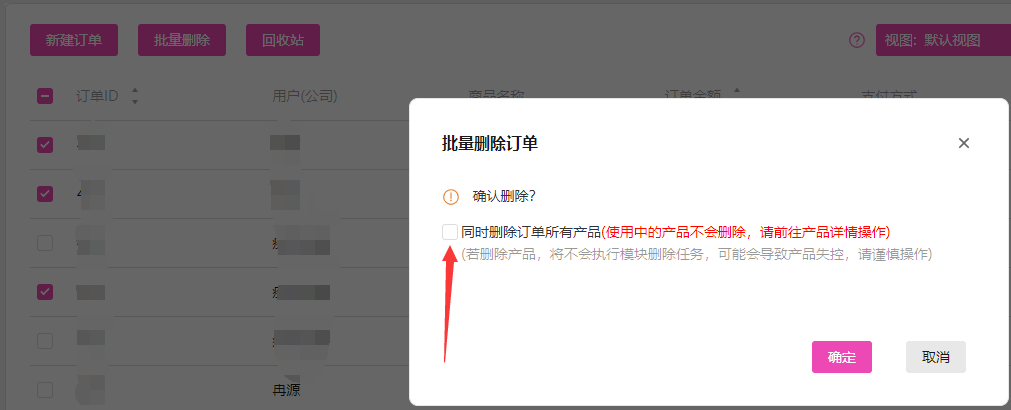The height and width of the screenshot is (410, 1011).
Task: Open the 视图: 默认视图 dropdown
Action: (943, 41)
